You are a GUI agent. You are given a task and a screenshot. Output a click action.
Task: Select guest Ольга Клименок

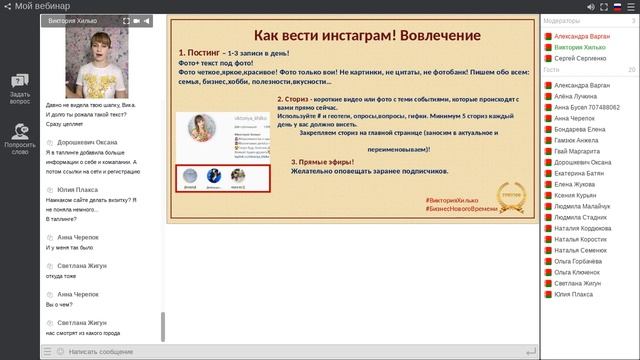coord(577,273)
